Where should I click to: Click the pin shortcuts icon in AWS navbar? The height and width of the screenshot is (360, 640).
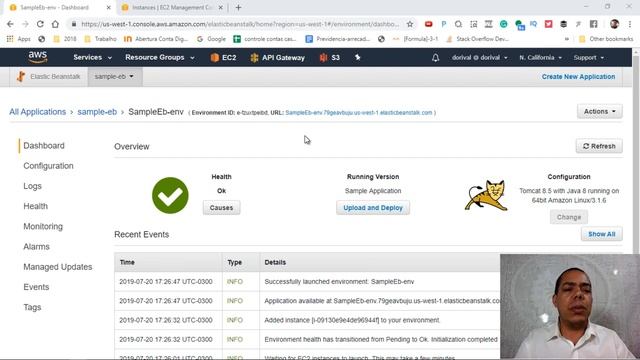pos(358,58)
